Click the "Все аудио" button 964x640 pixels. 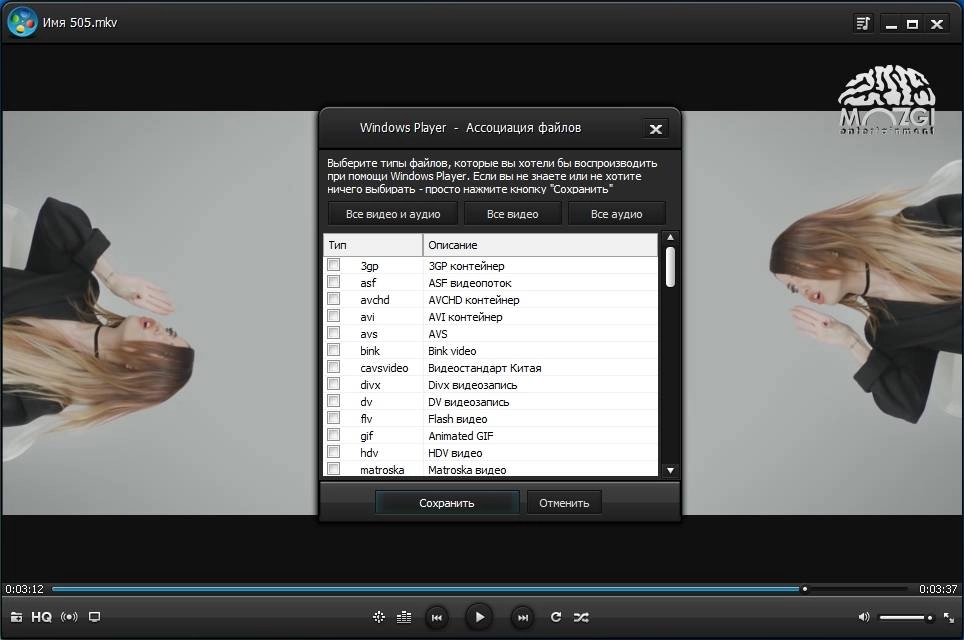tap(617, 214)
